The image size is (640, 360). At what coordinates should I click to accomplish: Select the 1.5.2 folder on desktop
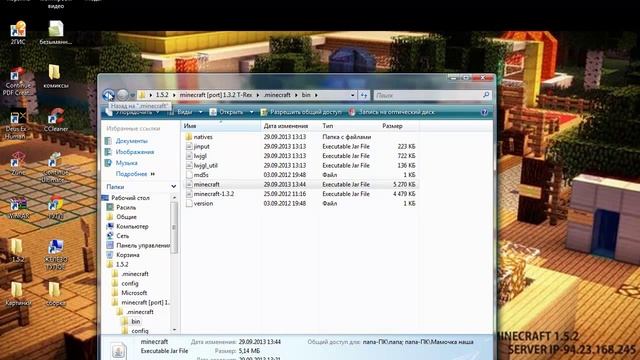[x=17, y=251]
